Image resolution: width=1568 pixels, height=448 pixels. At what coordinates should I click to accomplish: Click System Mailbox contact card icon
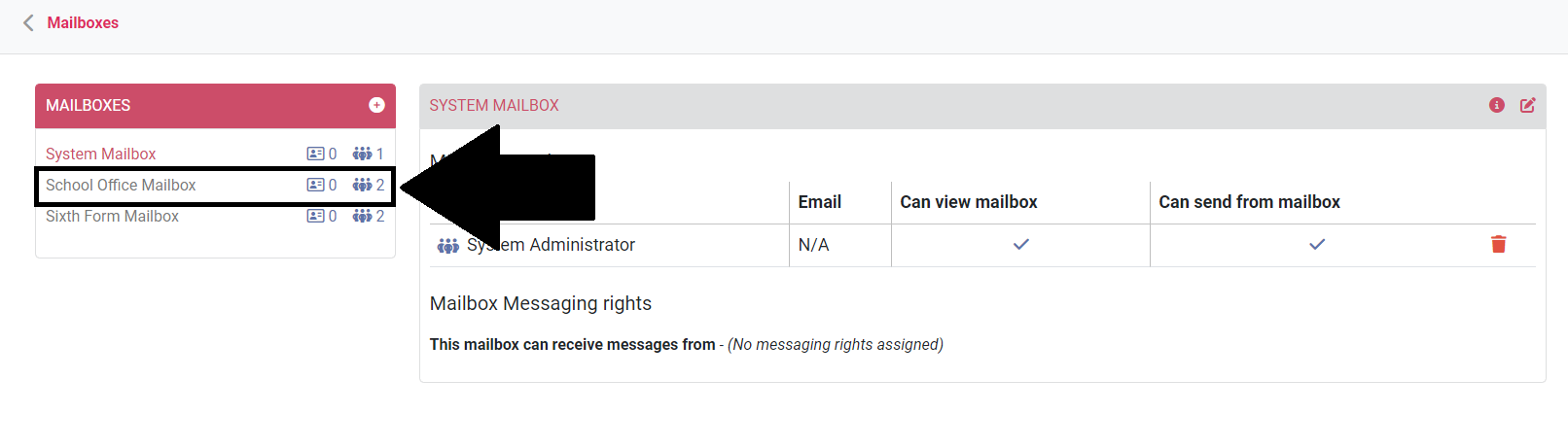tap(315, 154)
